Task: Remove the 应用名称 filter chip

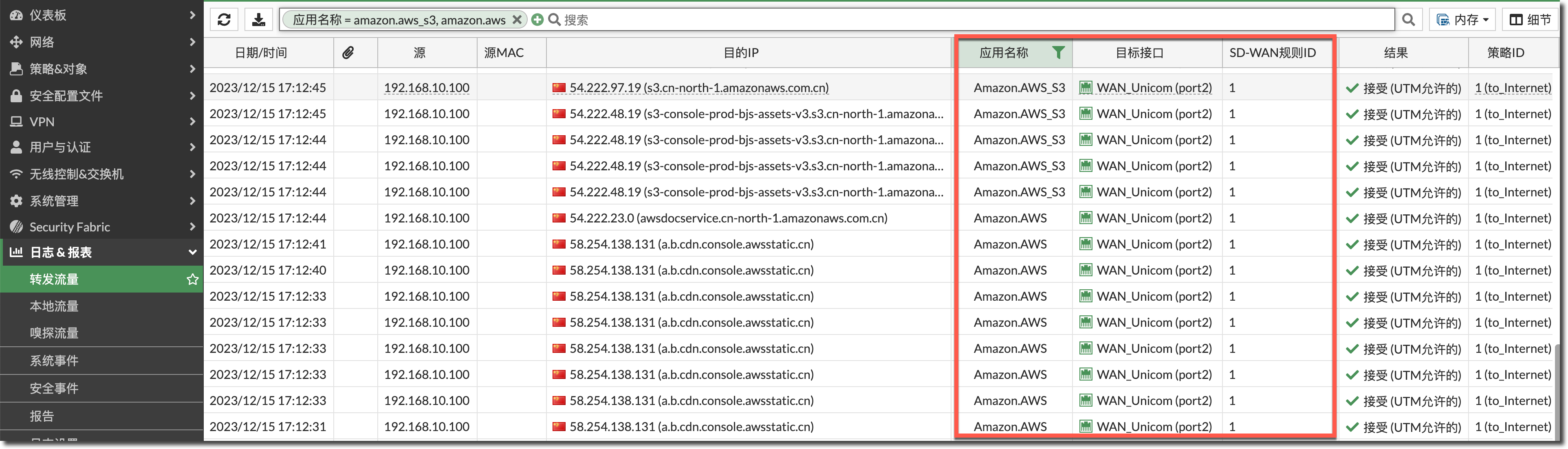Action: (517, 20)
